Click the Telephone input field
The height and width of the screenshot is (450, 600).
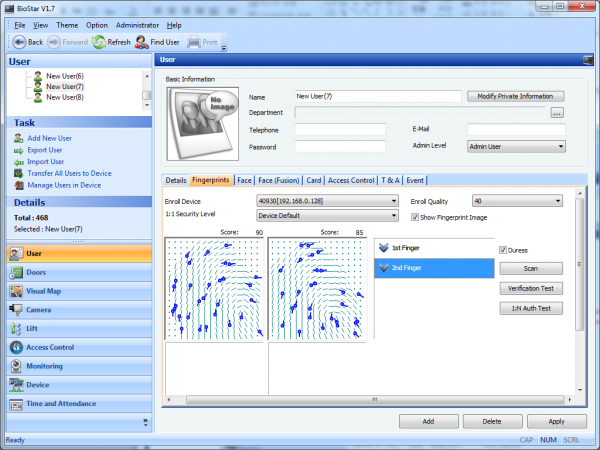[340, 130]
